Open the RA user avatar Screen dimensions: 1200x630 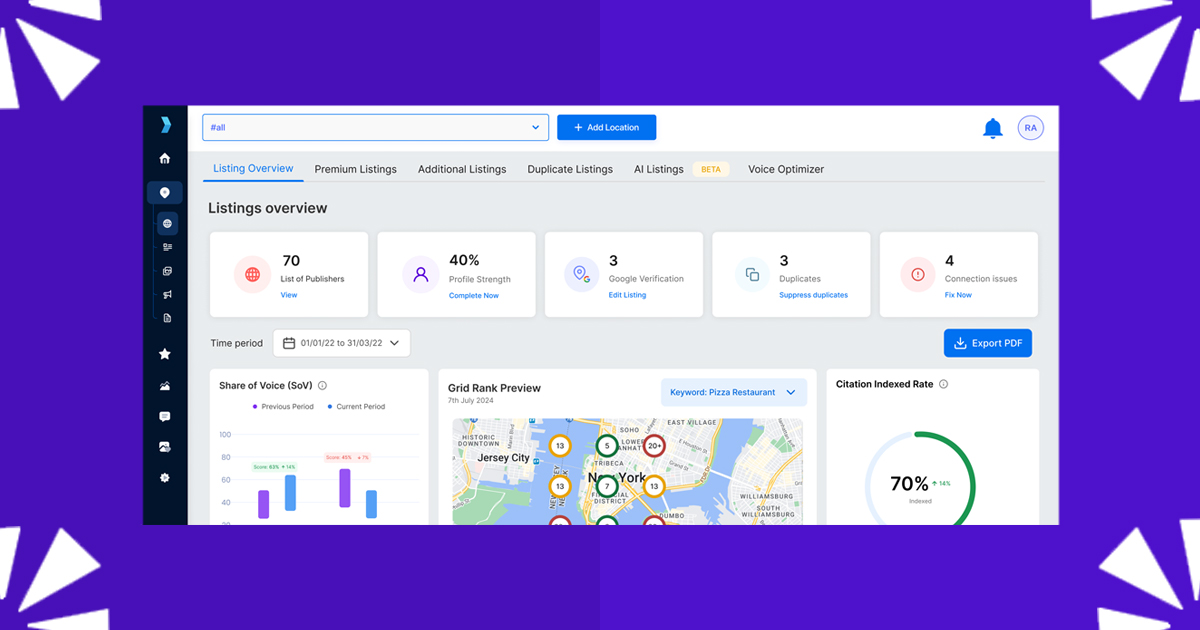[x=1030, y=128]
